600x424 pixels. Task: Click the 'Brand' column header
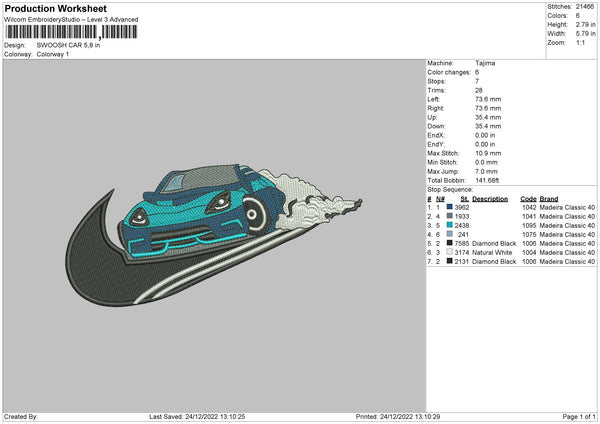[x=549, y=199]
